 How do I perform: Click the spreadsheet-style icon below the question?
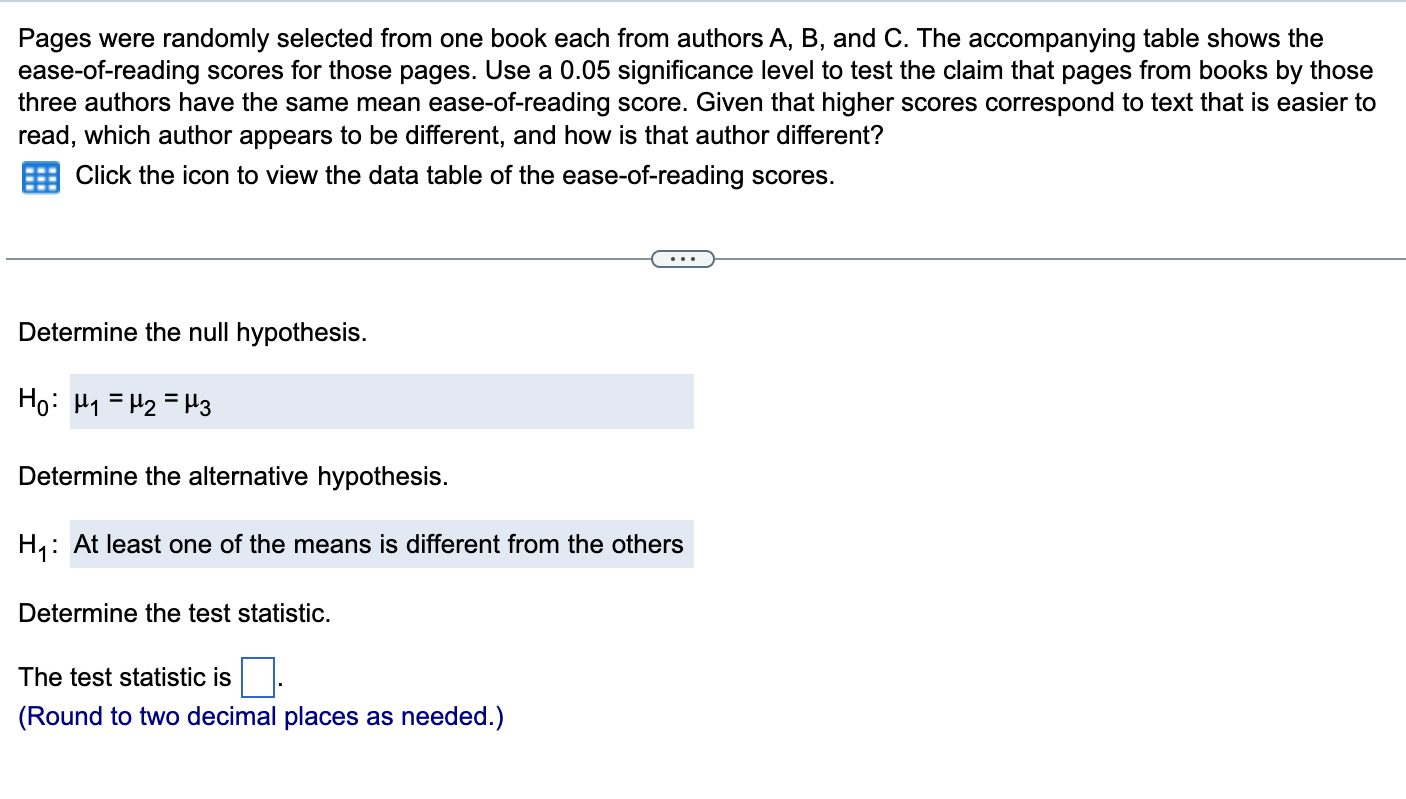(x=39, y=176)
